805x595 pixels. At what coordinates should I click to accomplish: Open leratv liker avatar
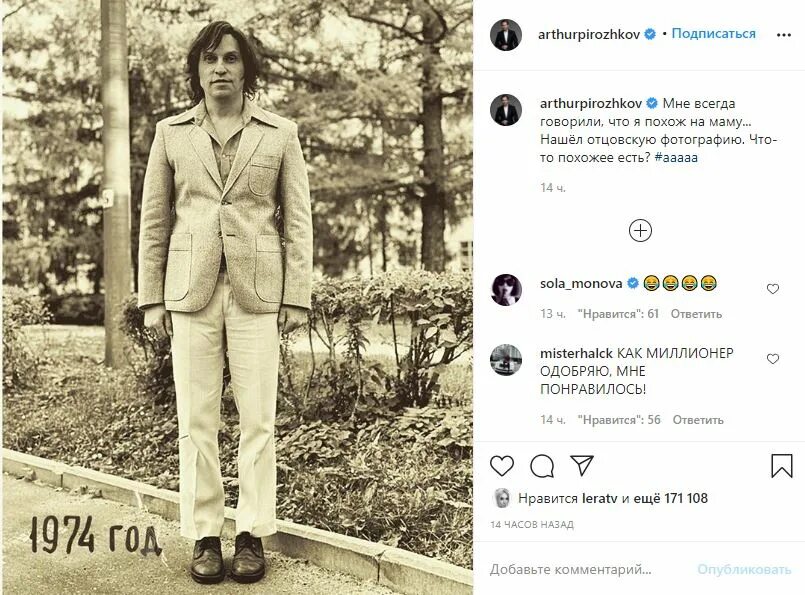(501, 498)
